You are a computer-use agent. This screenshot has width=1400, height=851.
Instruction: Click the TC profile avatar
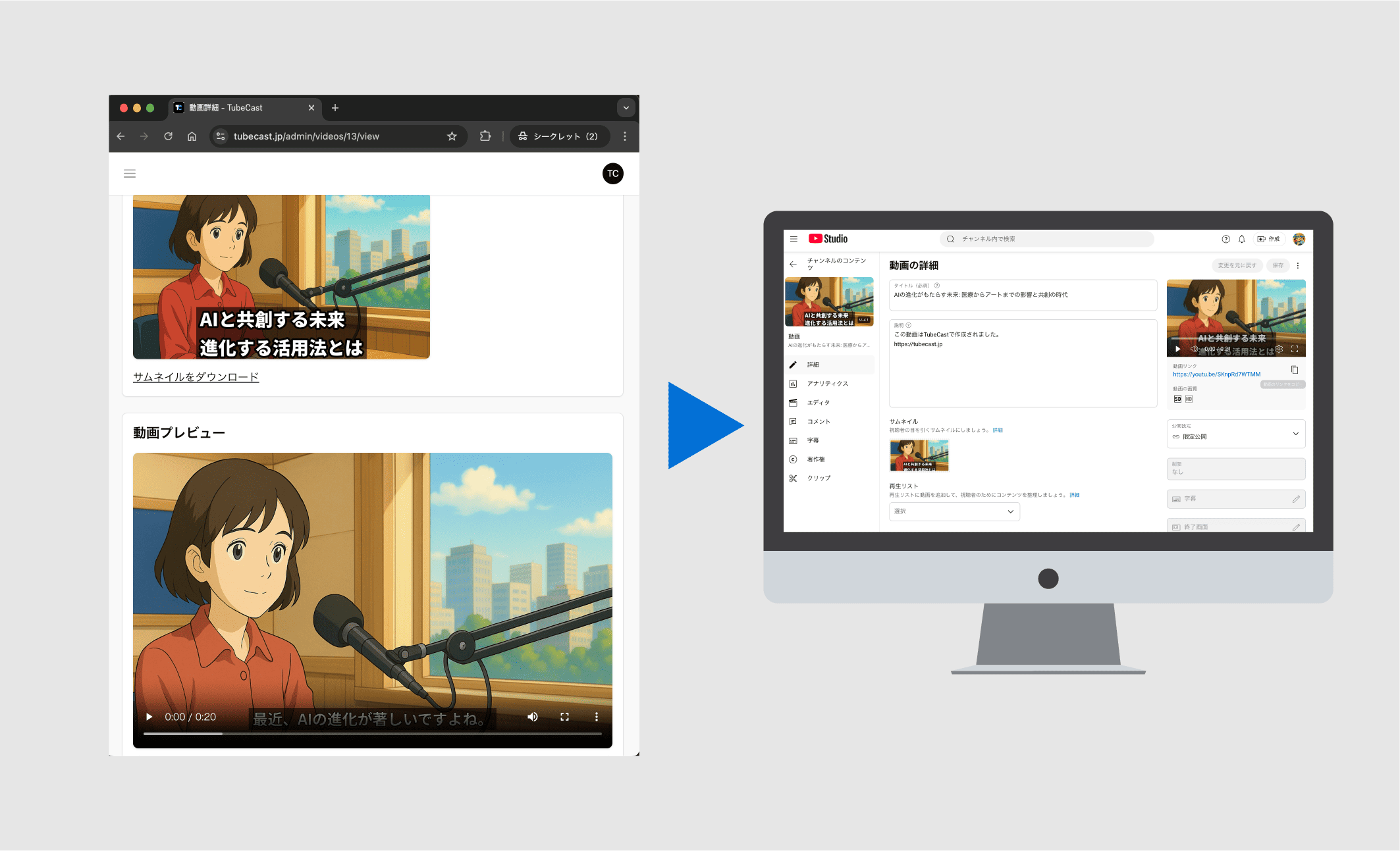(x=612, y=174)
